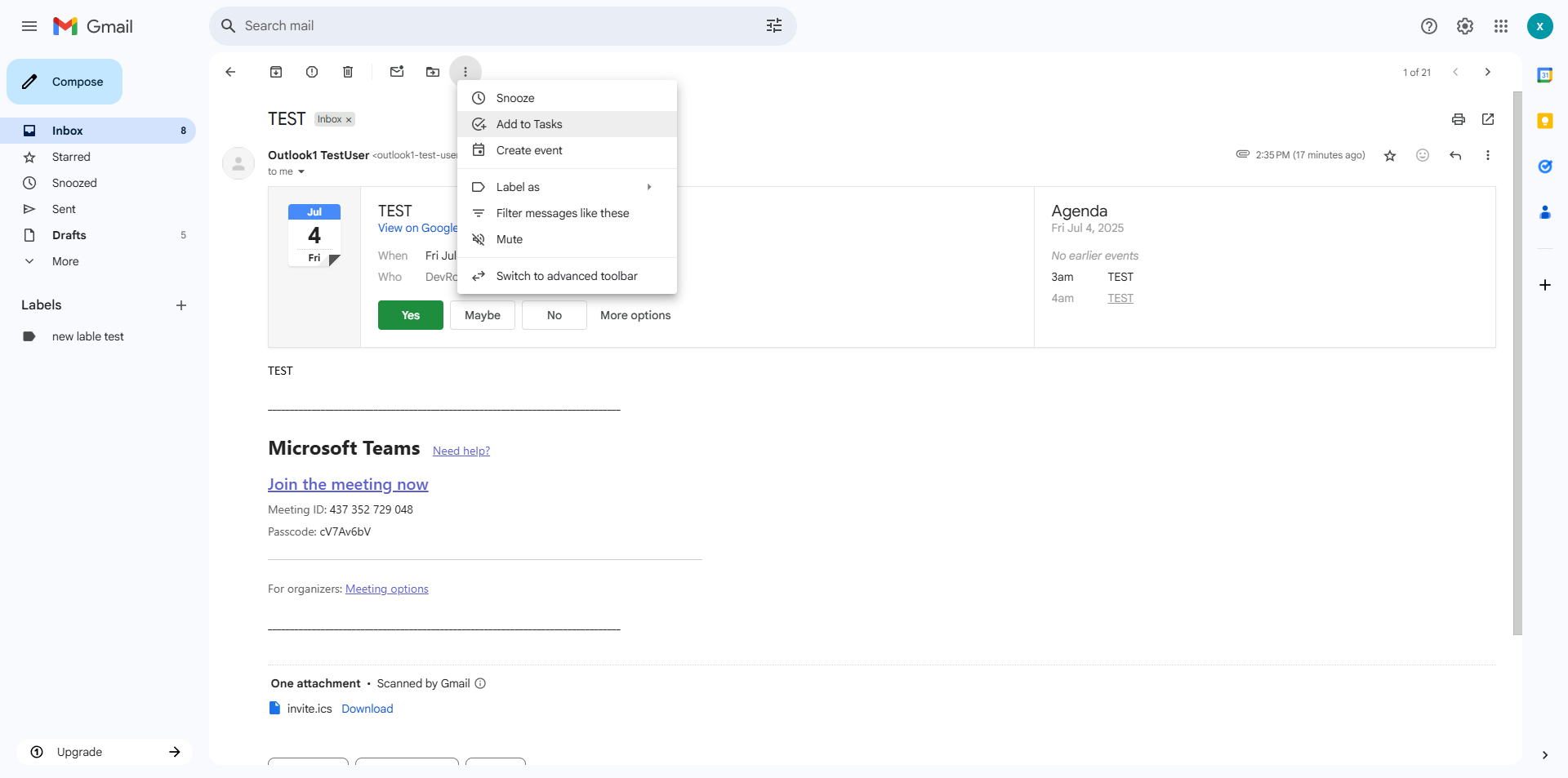Open the Google apps grid
This screenshot has width=1568, height=778.
pyautogui.click(x=1501, y=26)
